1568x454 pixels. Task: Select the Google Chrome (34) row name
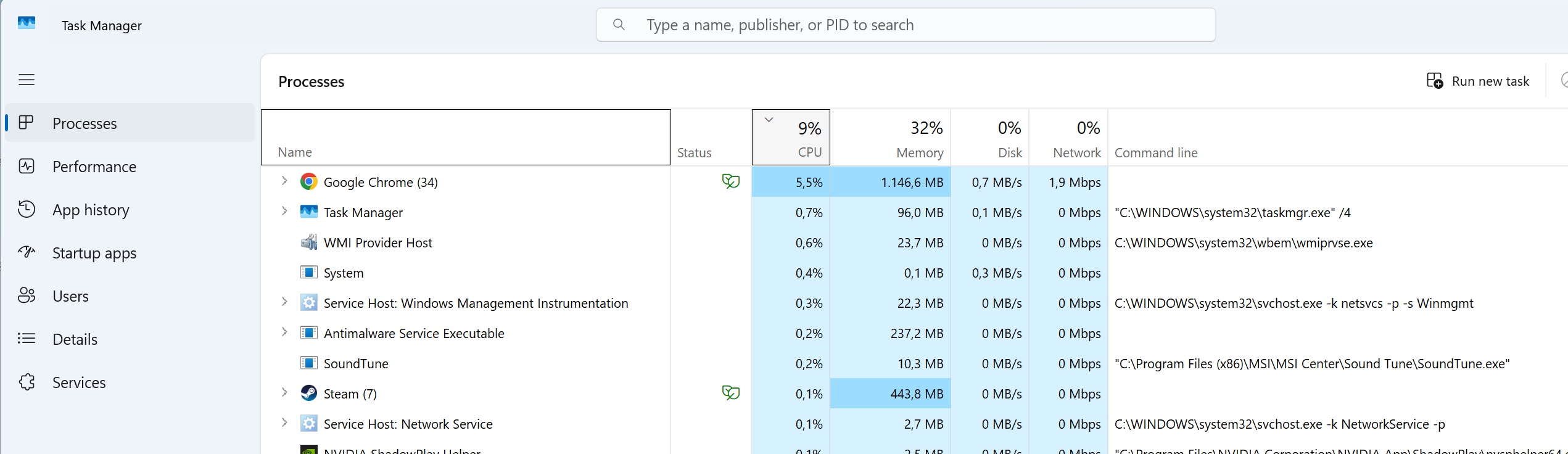381,182
